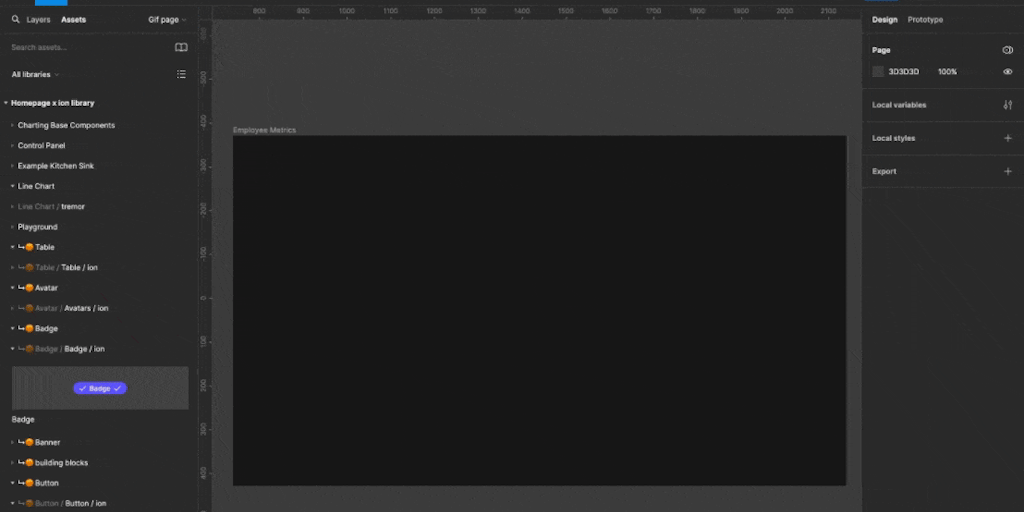1024x512 pixels.
Task: Edit the 3D3D3D hex color value
Action: coord(903,72)
